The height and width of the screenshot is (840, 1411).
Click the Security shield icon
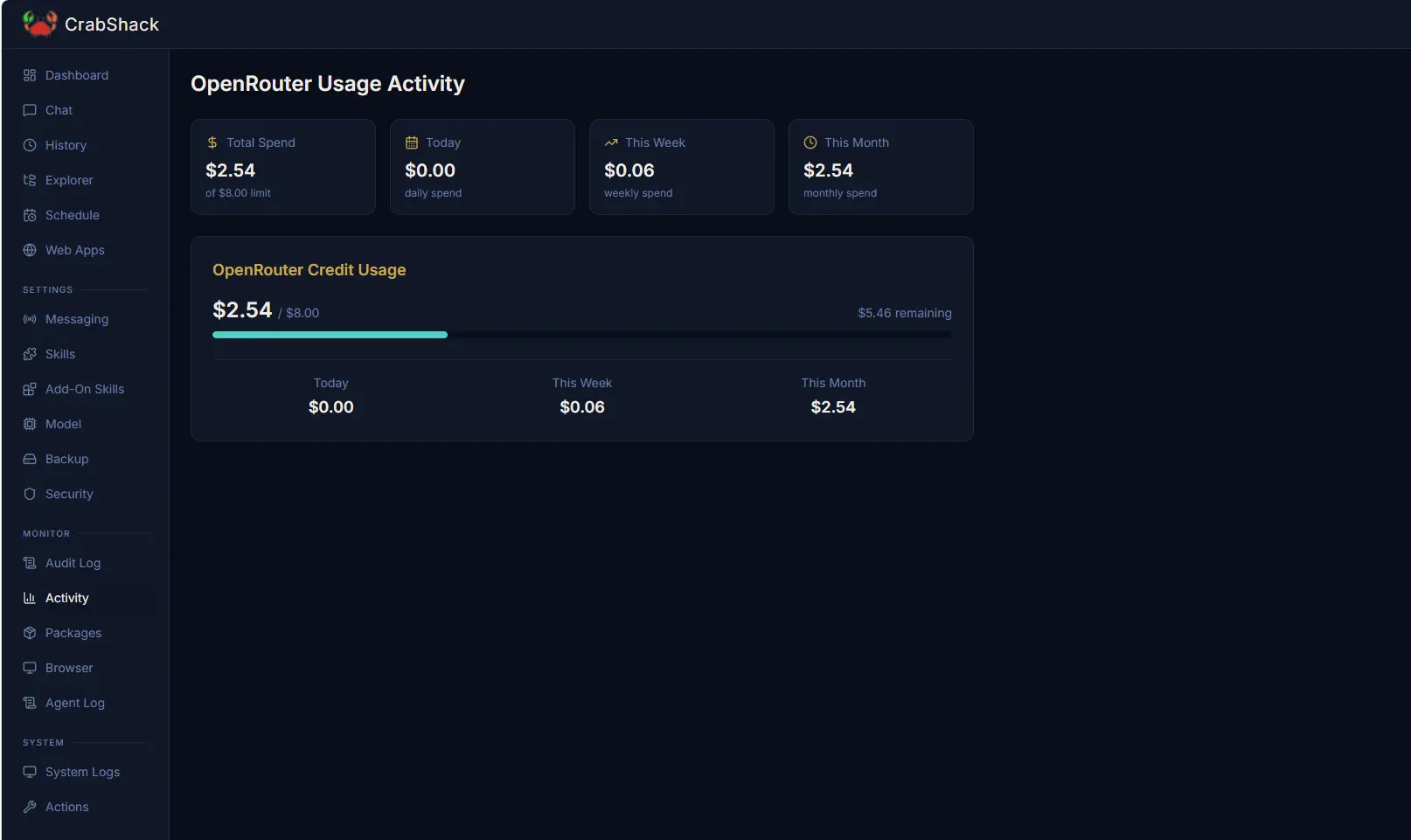[x=30, y=494]
